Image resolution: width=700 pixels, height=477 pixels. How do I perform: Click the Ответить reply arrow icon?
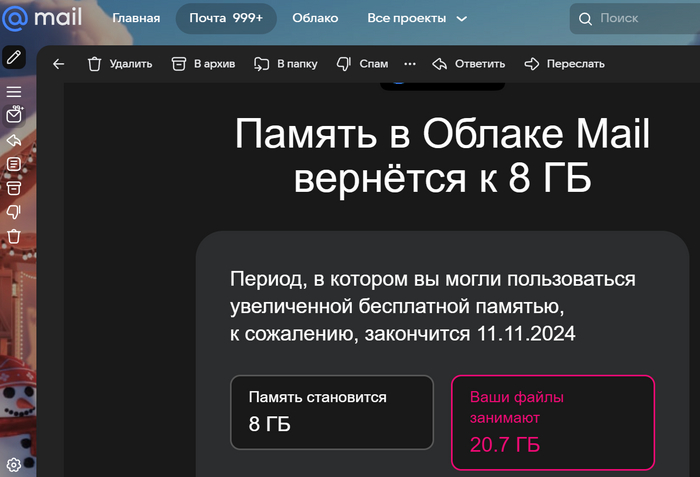(x=440, y=64)
